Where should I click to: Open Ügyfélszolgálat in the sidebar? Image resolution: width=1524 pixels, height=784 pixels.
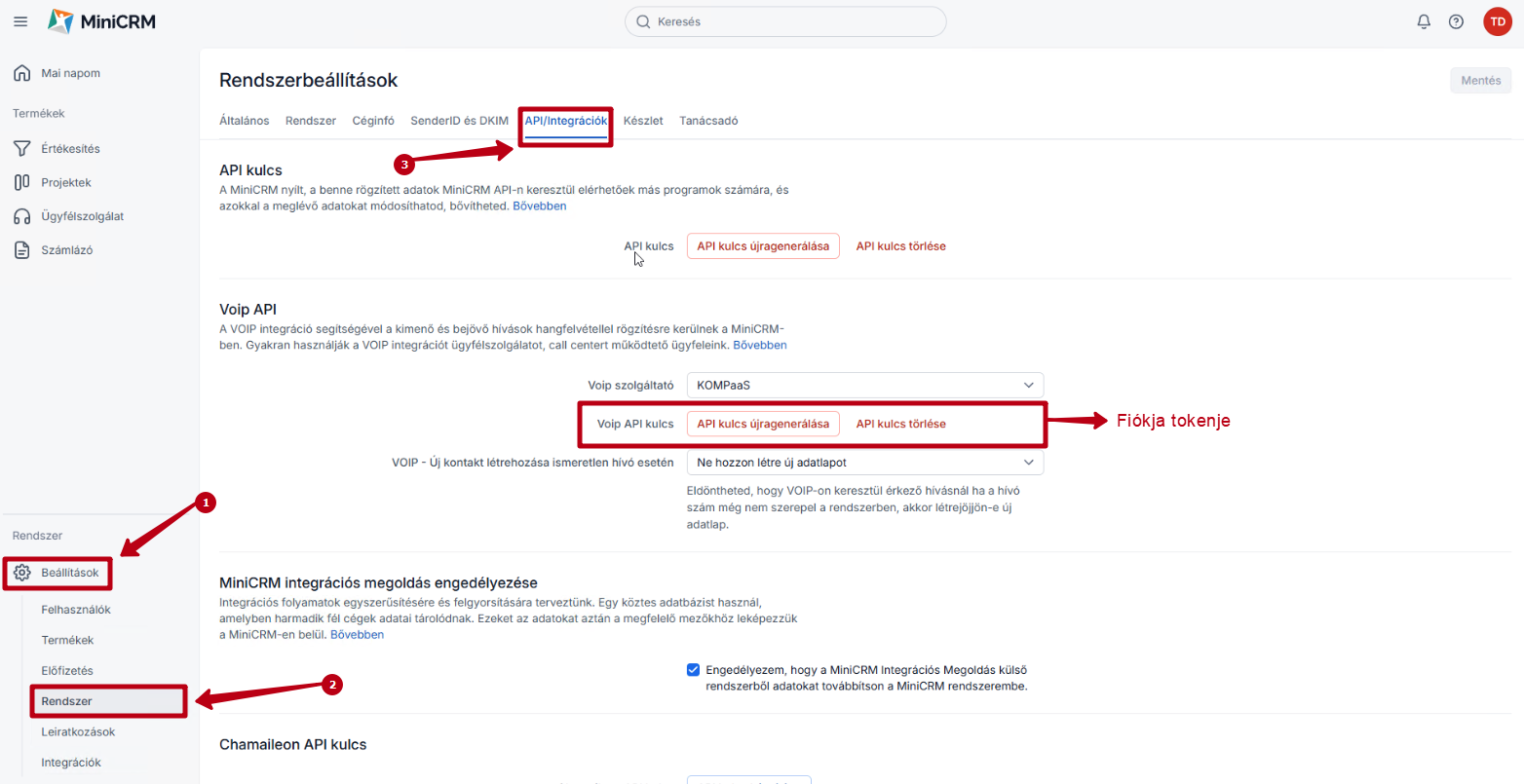point(83,216)
